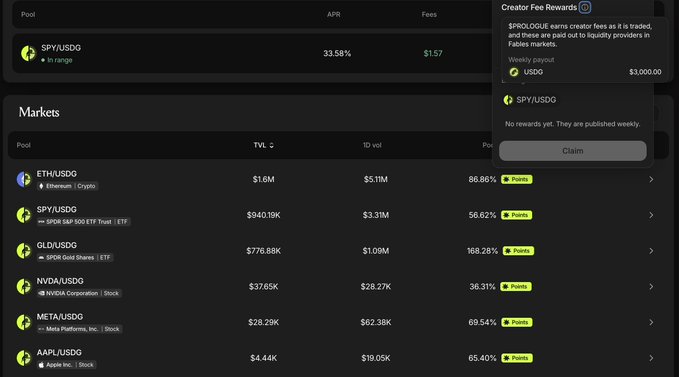This screenshot has height=377, width=679.
Task: Open the GLD/USDG pool chevron
Action: (651, 251)
